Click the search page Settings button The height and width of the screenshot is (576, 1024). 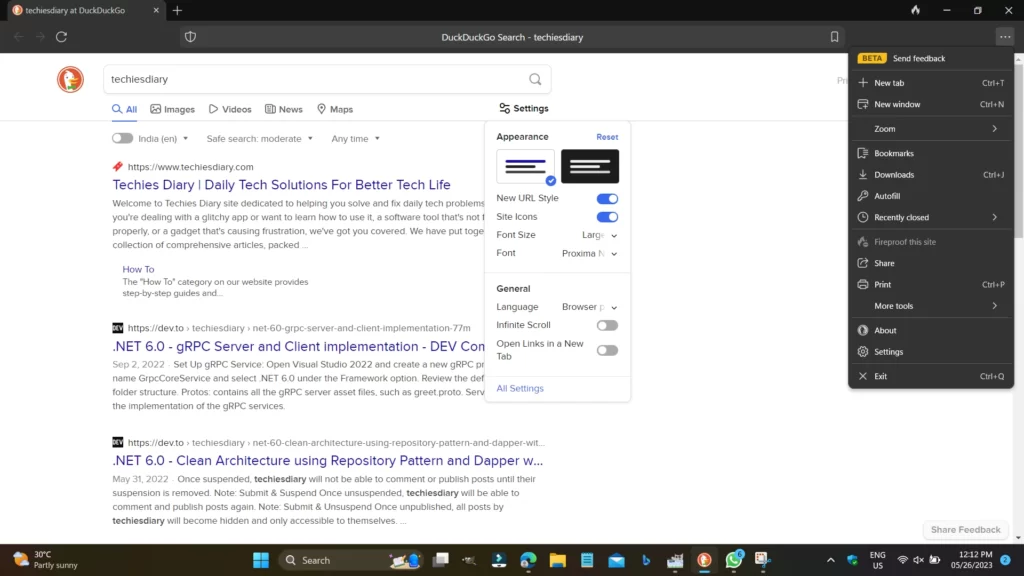click(524, 108)
